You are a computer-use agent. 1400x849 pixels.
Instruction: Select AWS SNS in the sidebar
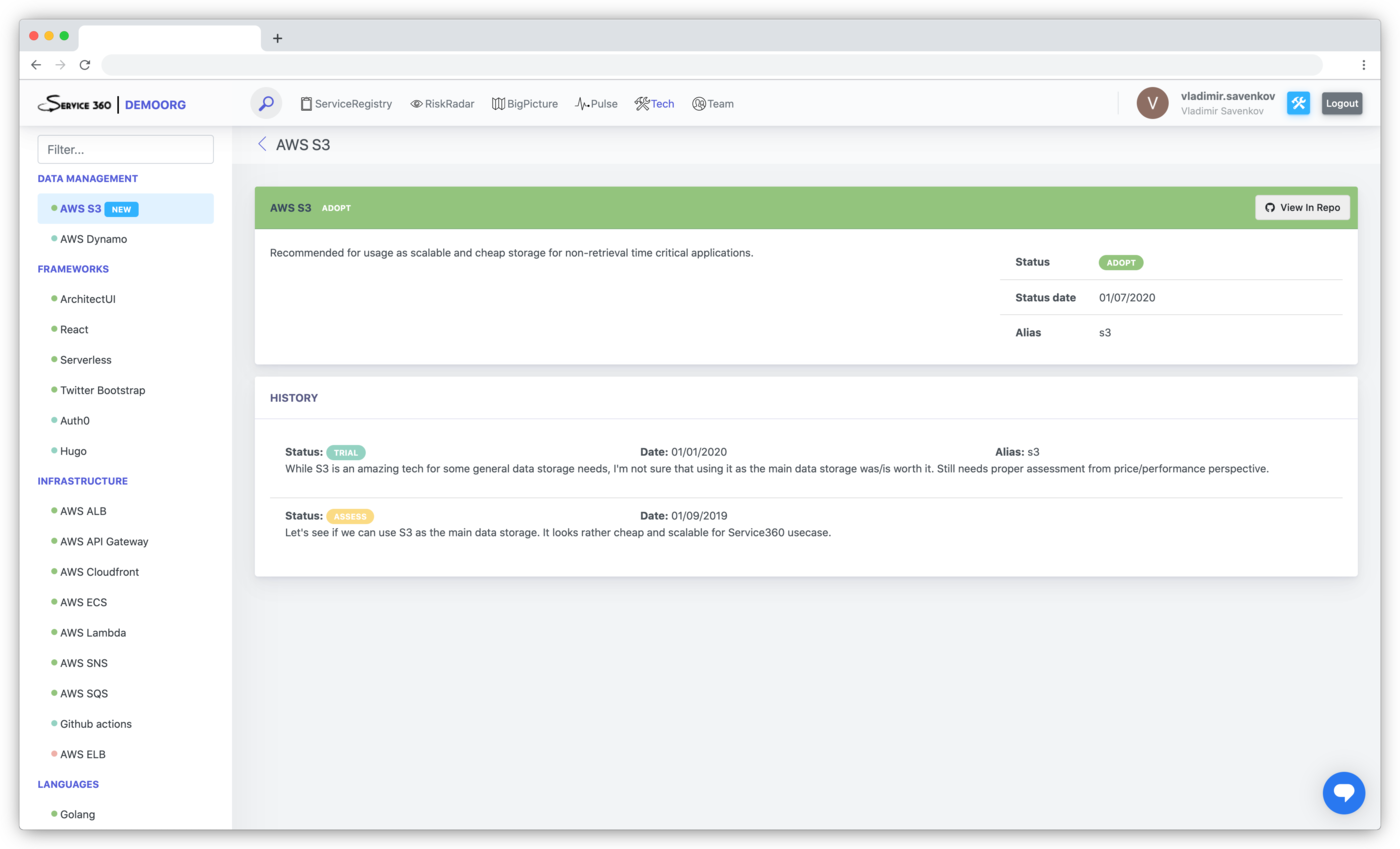(84, 663)
